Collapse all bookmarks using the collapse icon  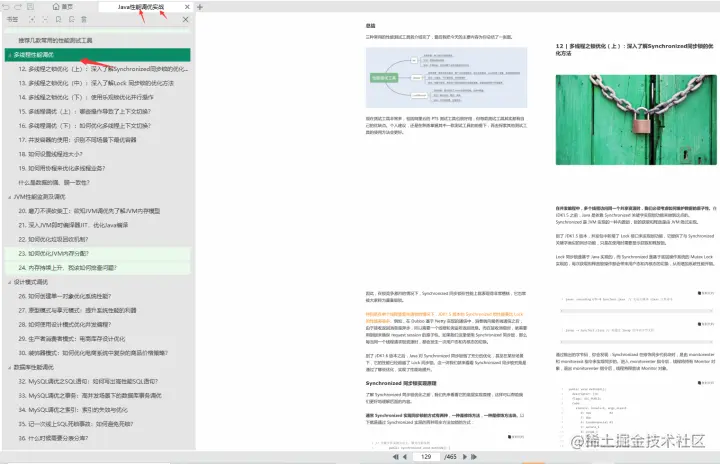click(45, 19)
